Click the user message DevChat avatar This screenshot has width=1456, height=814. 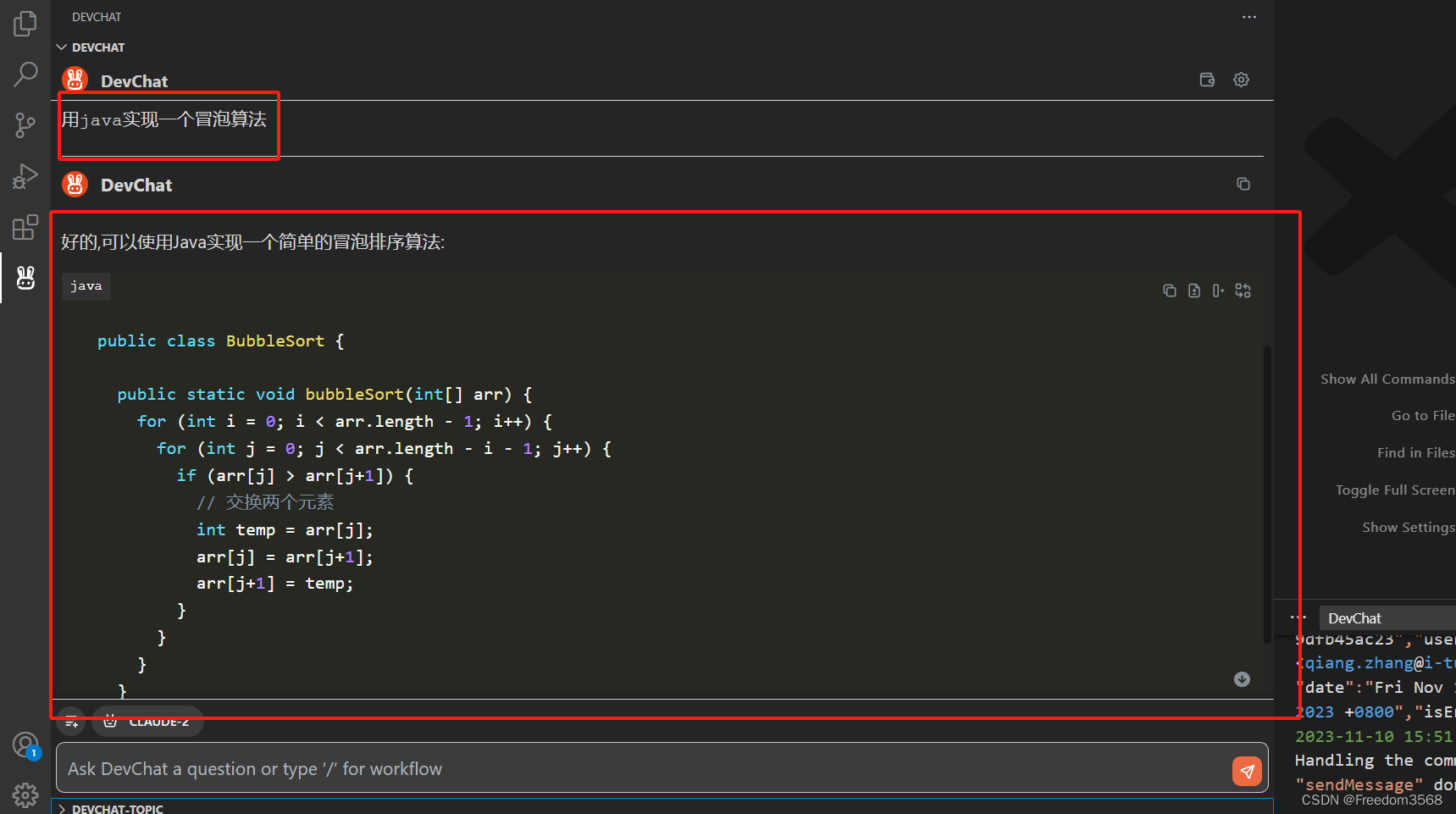(x=75, y=80)
